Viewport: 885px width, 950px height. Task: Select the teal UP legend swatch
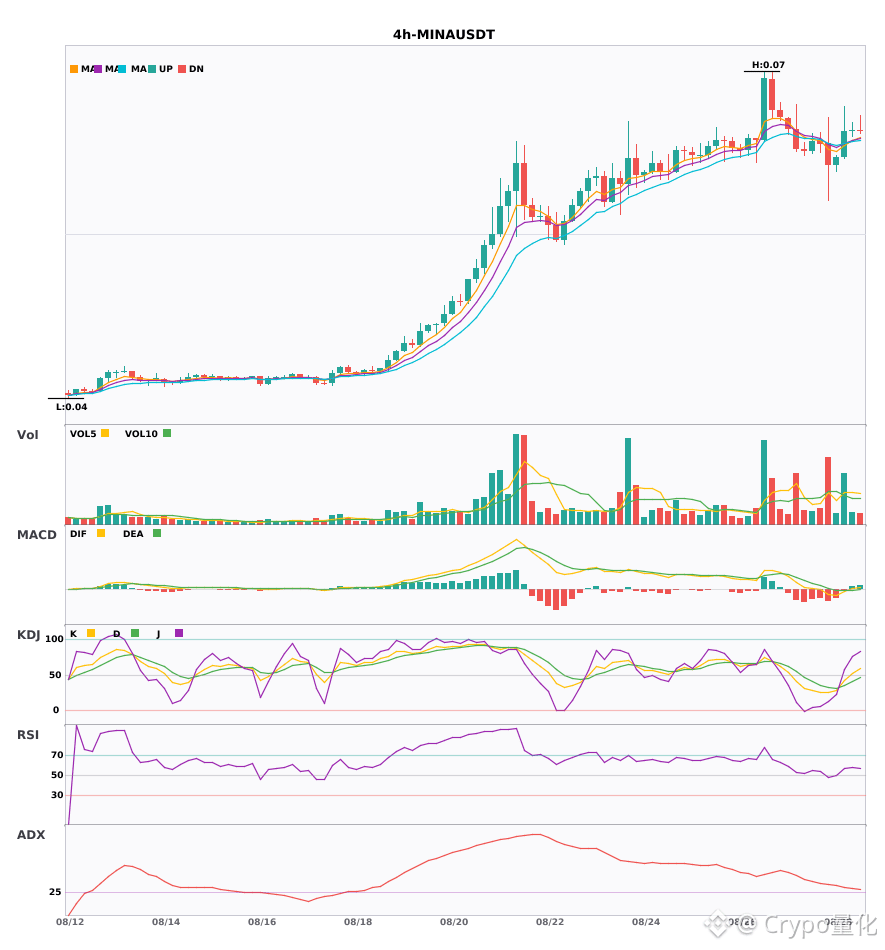[152, 69]
